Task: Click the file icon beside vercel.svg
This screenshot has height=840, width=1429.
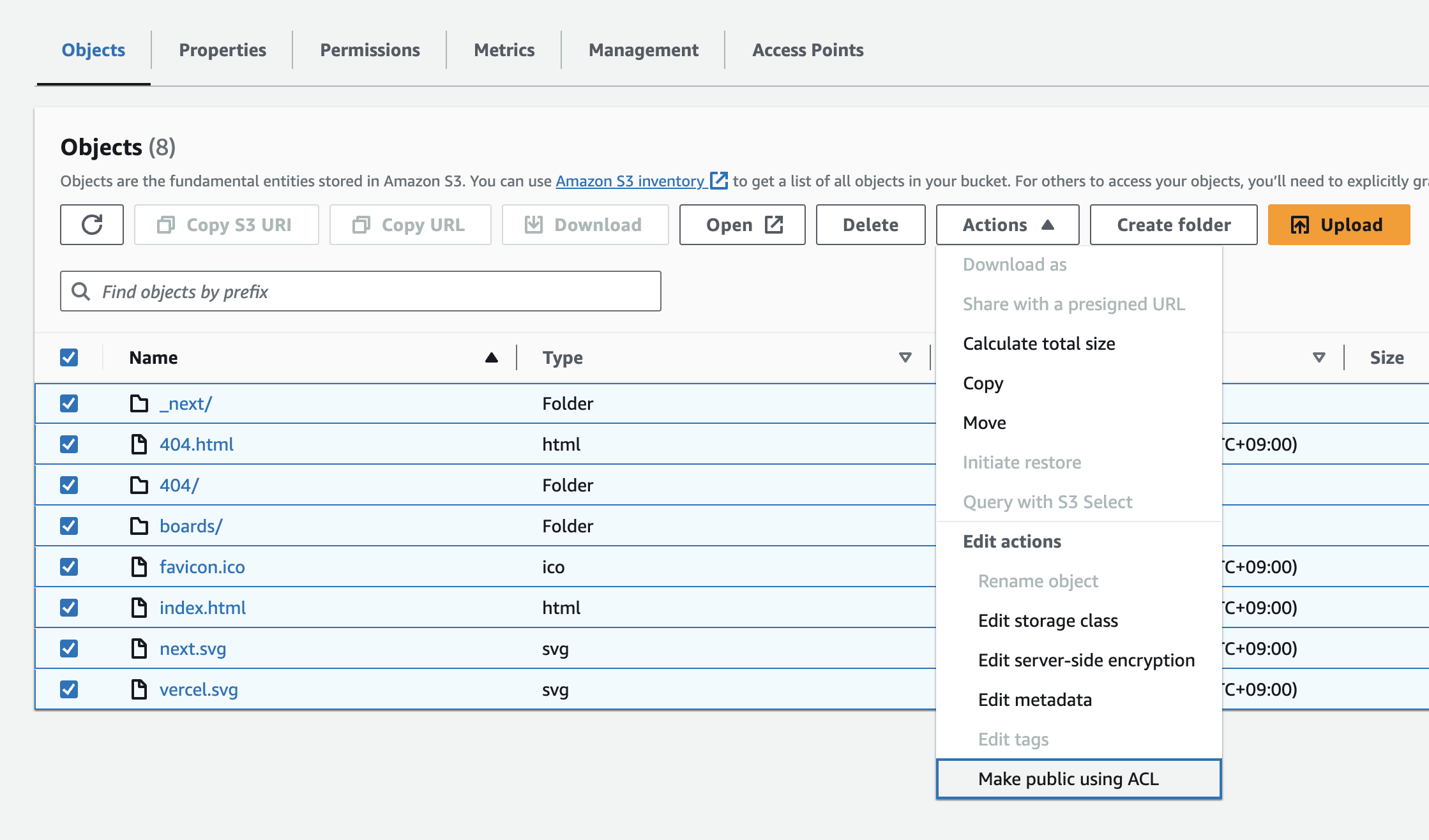Action: click(x=139, y=689)
